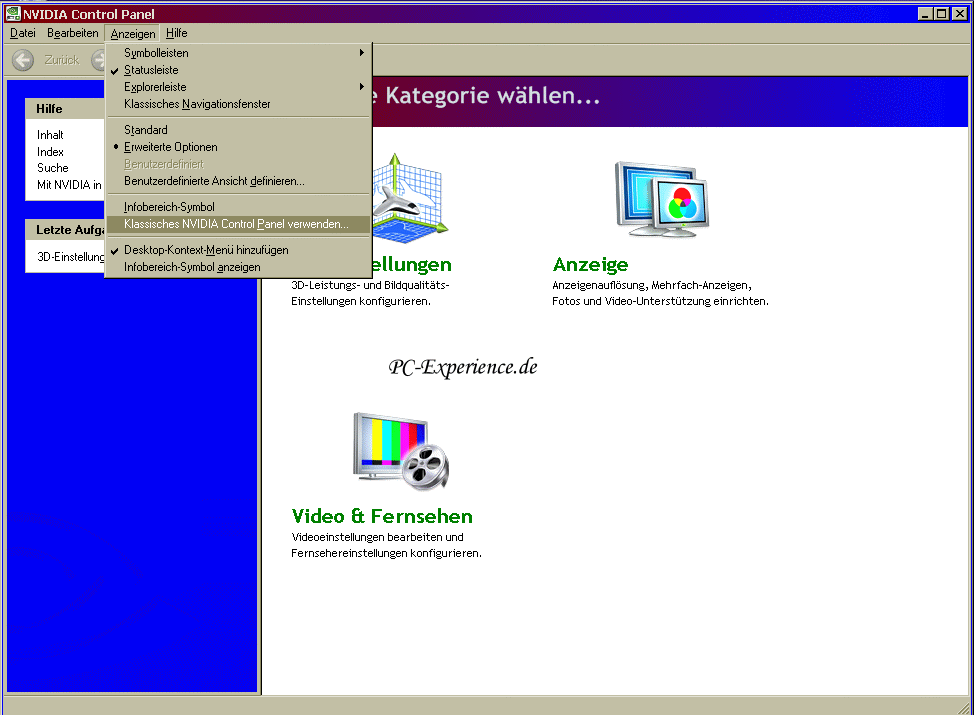
Task: Select Erweiterte Optionen view mode
Action: click(x=239, y=147)
